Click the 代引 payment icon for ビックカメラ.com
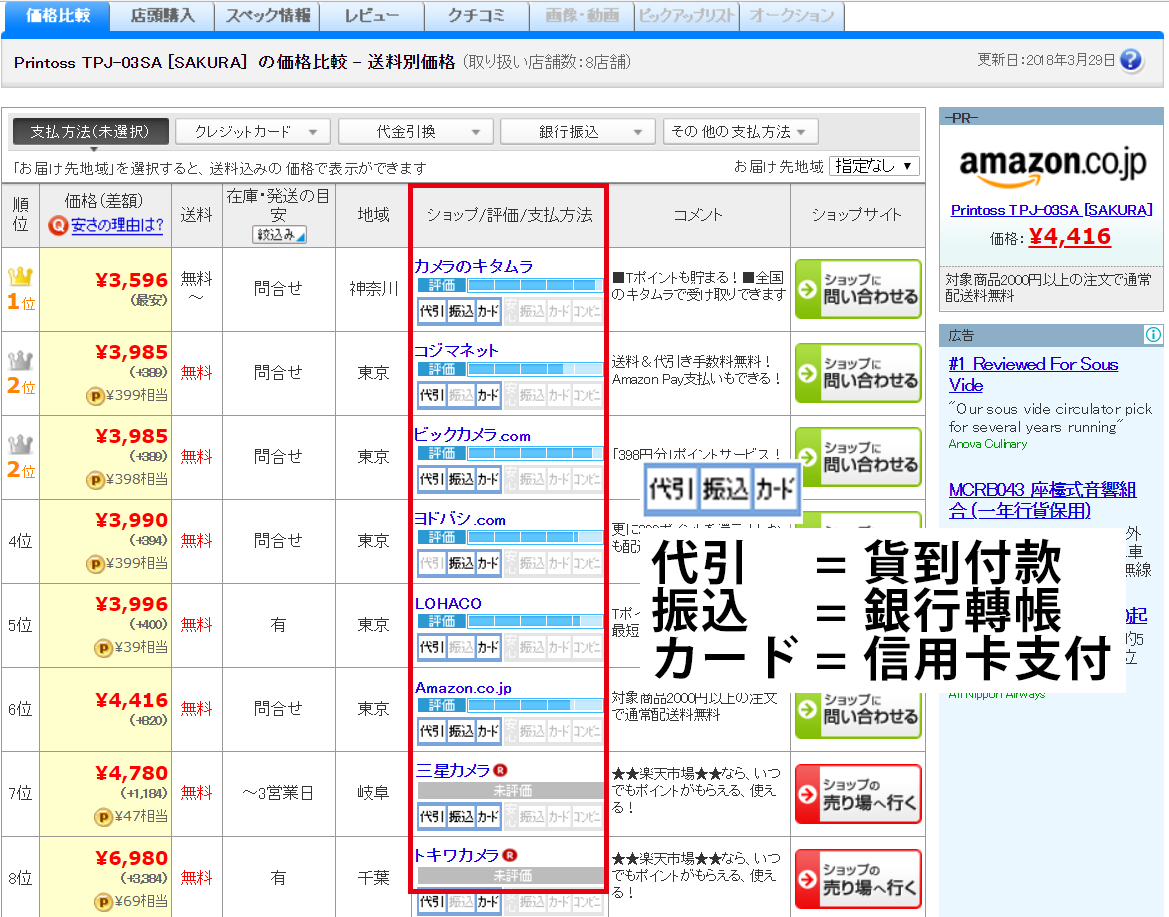 click(x=432, y=479)
